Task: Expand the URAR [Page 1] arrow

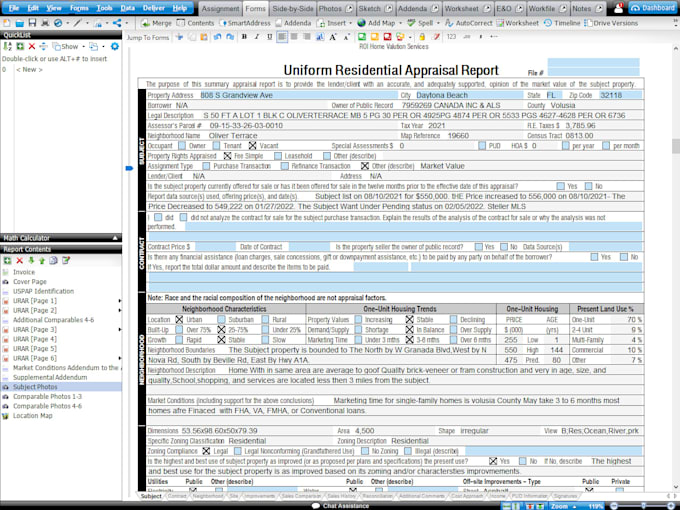Action: pyautogui.click(x=120, y=301)
